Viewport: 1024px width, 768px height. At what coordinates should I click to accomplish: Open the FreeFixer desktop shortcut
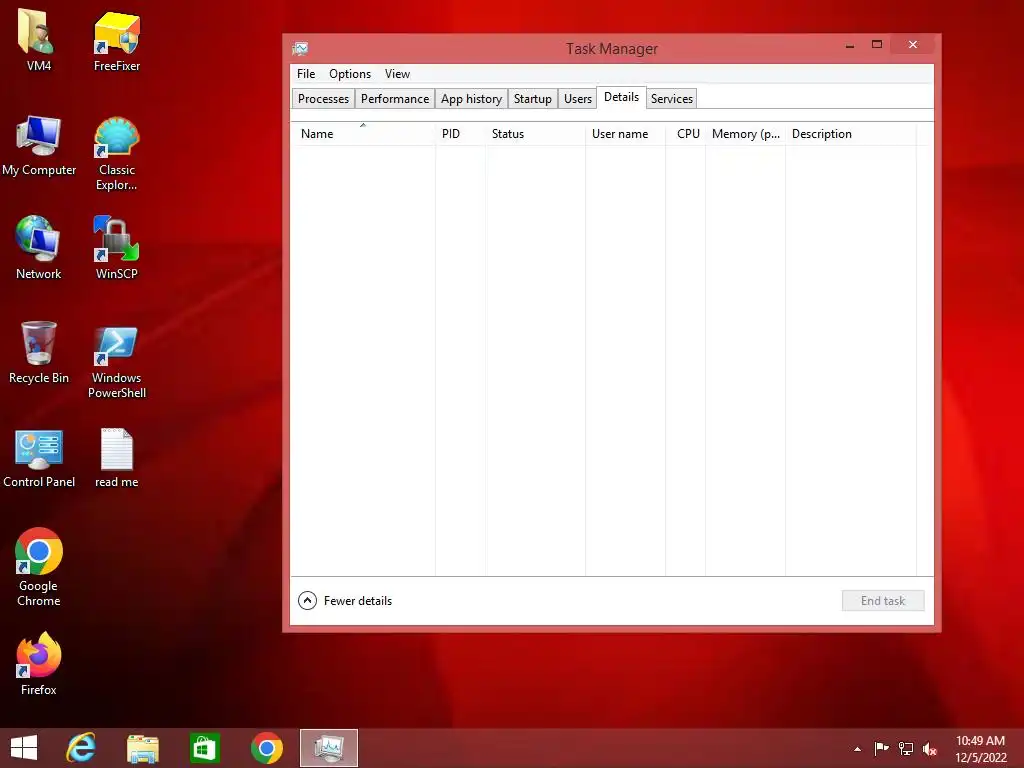(116, 39)
